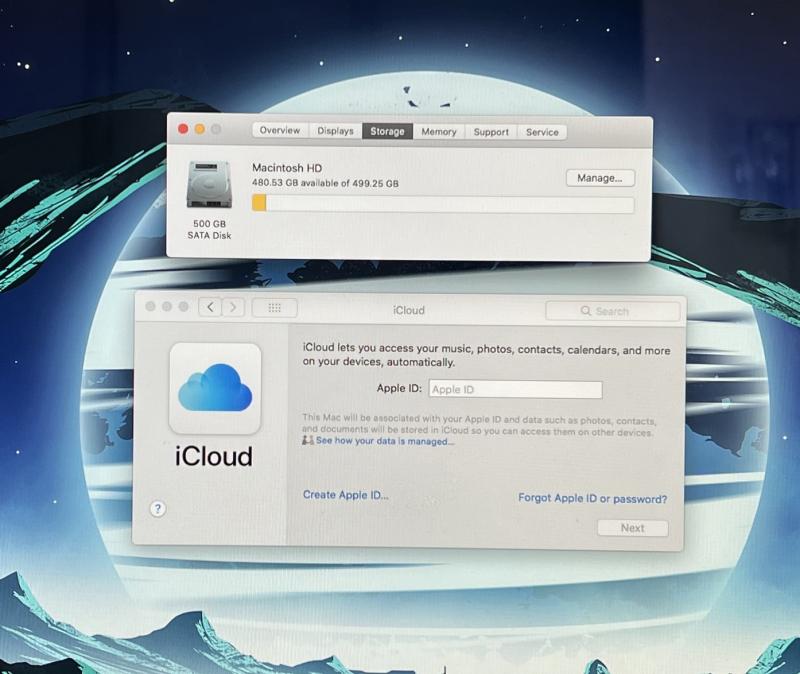Click the '500 GB' disk label

point(209,223)
